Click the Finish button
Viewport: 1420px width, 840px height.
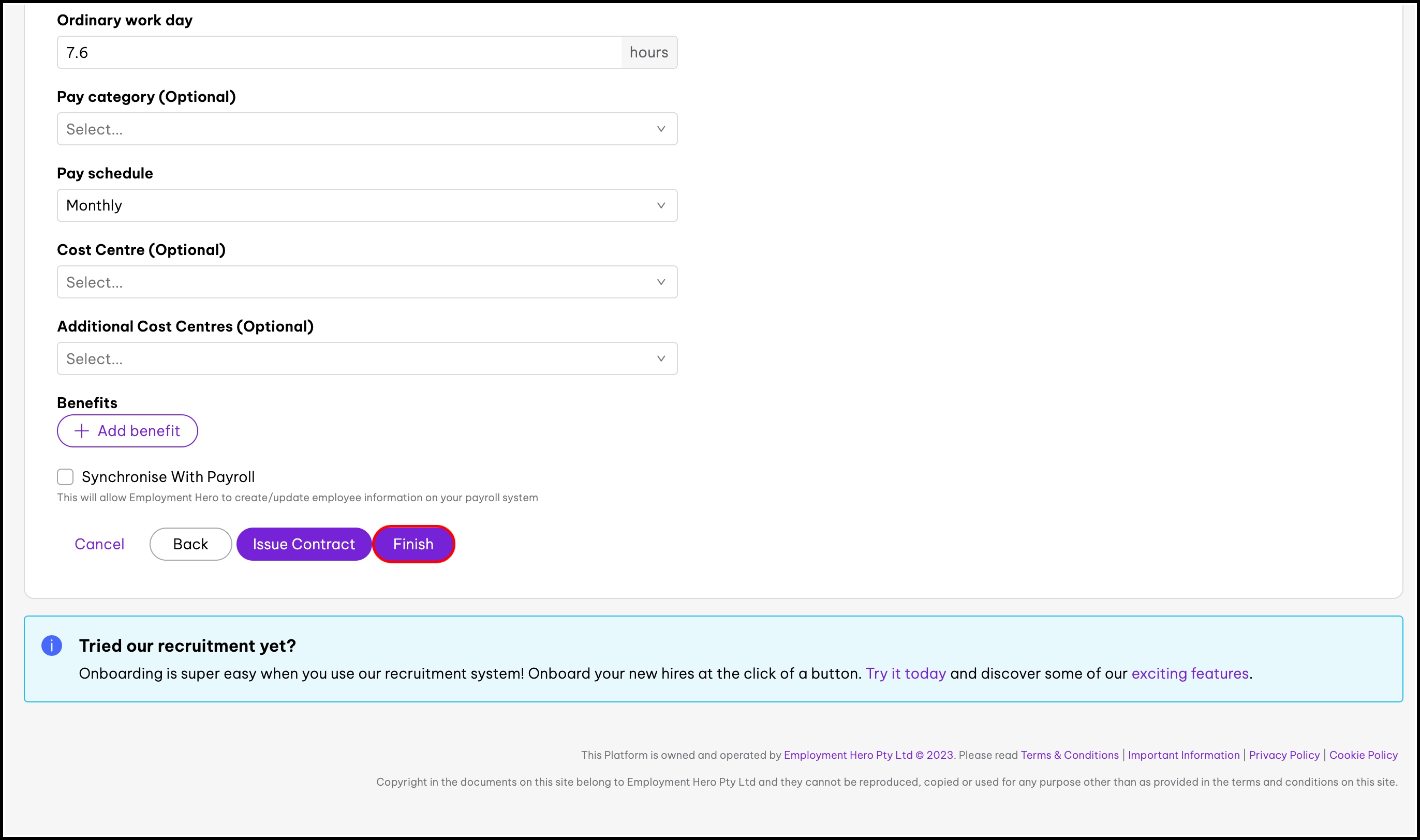coord(413,544)
